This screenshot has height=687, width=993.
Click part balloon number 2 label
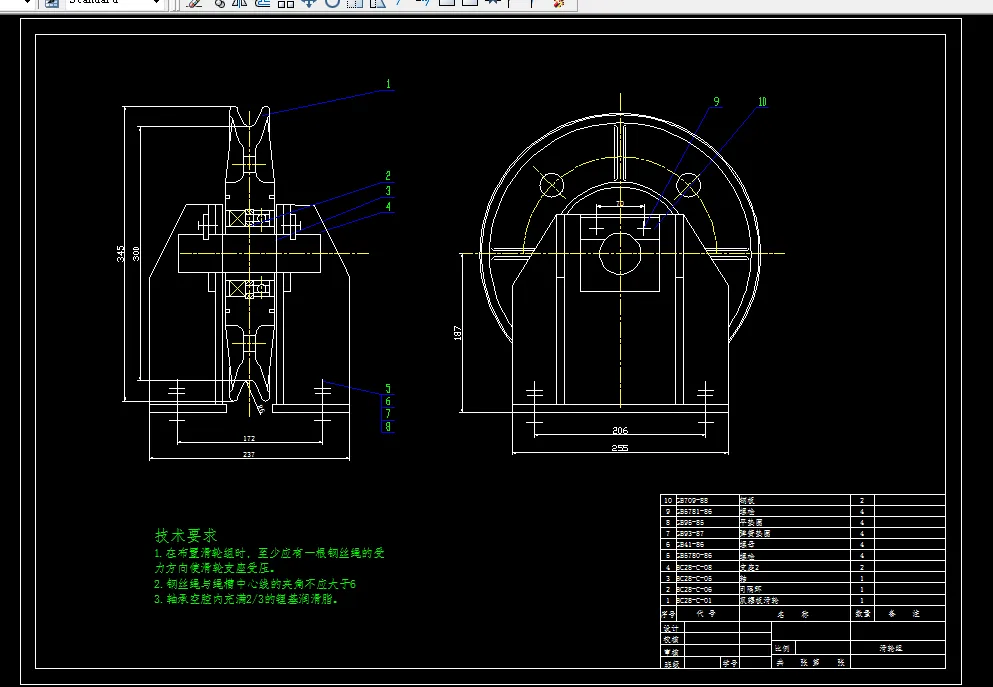pos(388,176)
